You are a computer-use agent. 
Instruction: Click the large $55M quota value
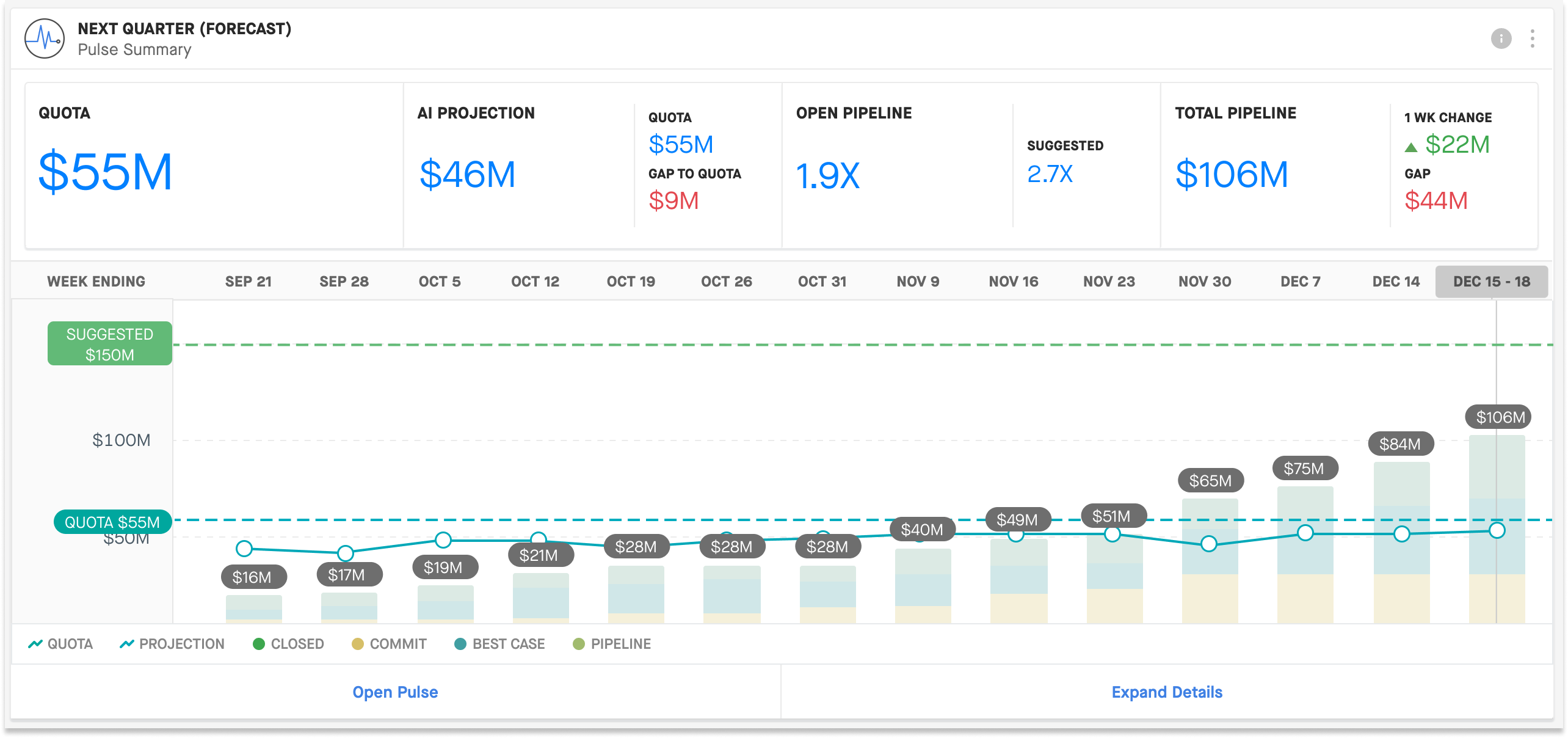[x=105, y=172]
